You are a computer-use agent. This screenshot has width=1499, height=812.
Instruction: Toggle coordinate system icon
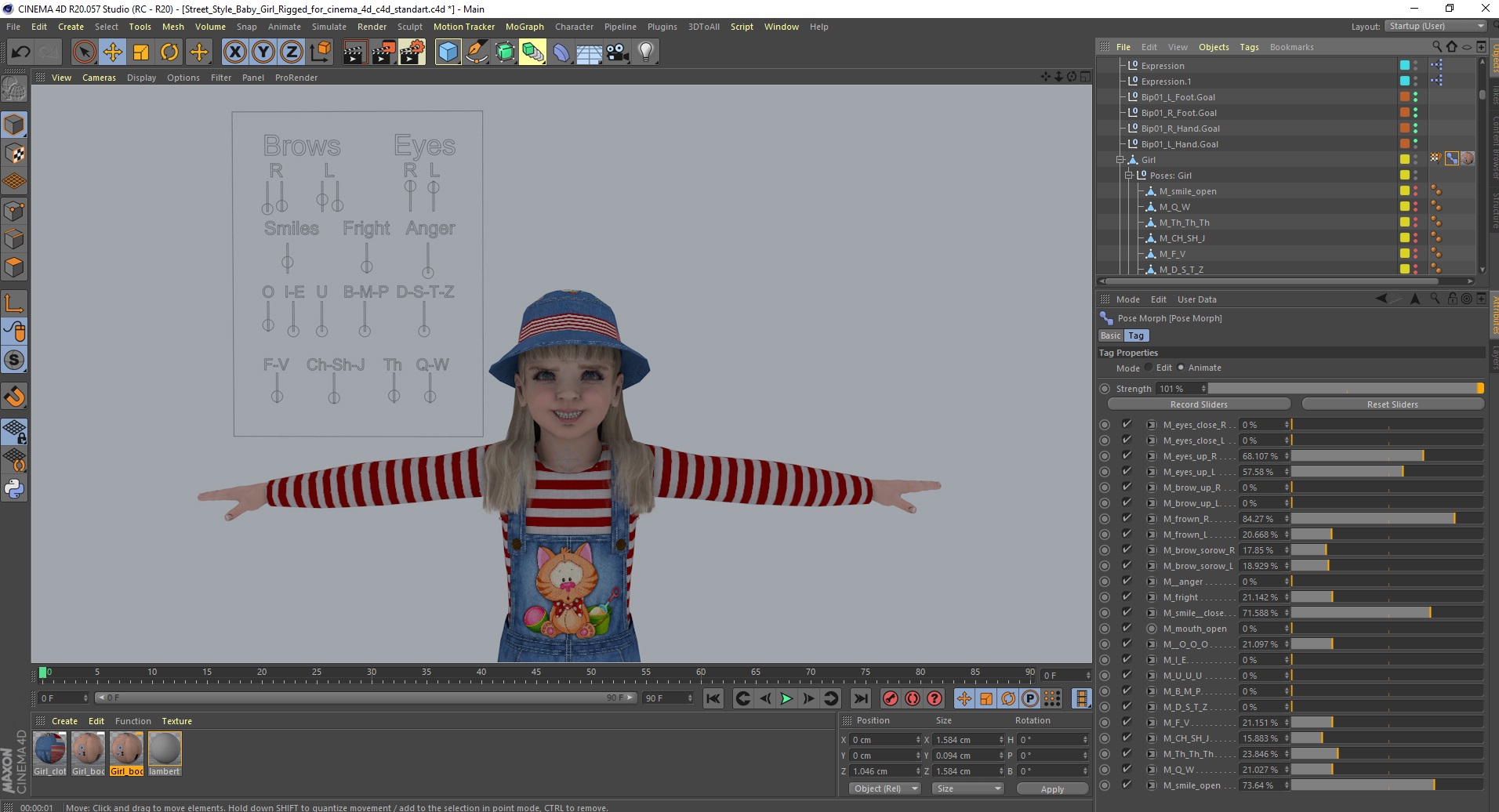tap(320, 53)
